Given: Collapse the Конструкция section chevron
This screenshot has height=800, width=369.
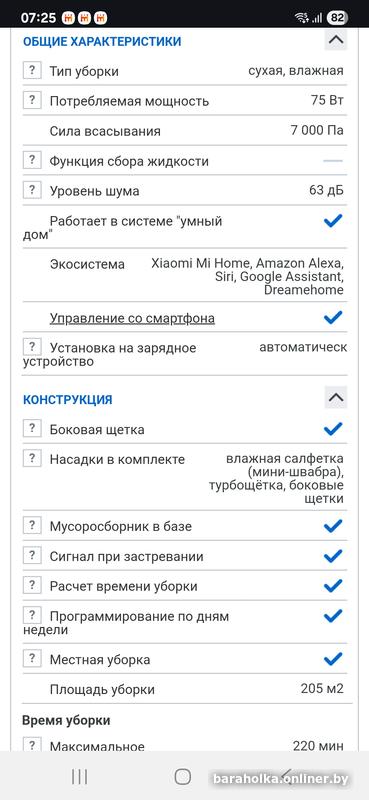Looking at the screenshot, I should (x=336, y=397).
